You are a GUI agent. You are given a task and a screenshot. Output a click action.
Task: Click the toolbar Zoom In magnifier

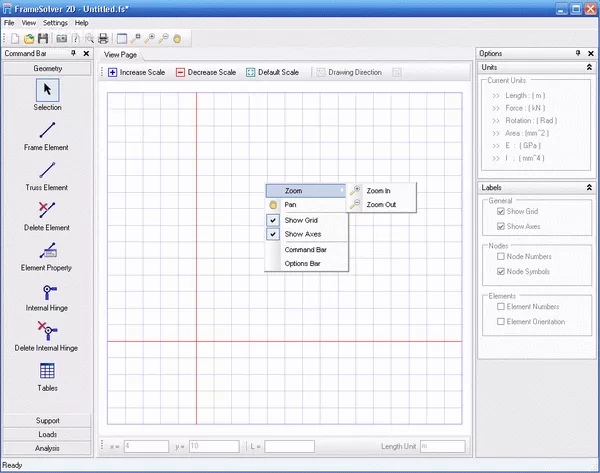click(150, 39)
